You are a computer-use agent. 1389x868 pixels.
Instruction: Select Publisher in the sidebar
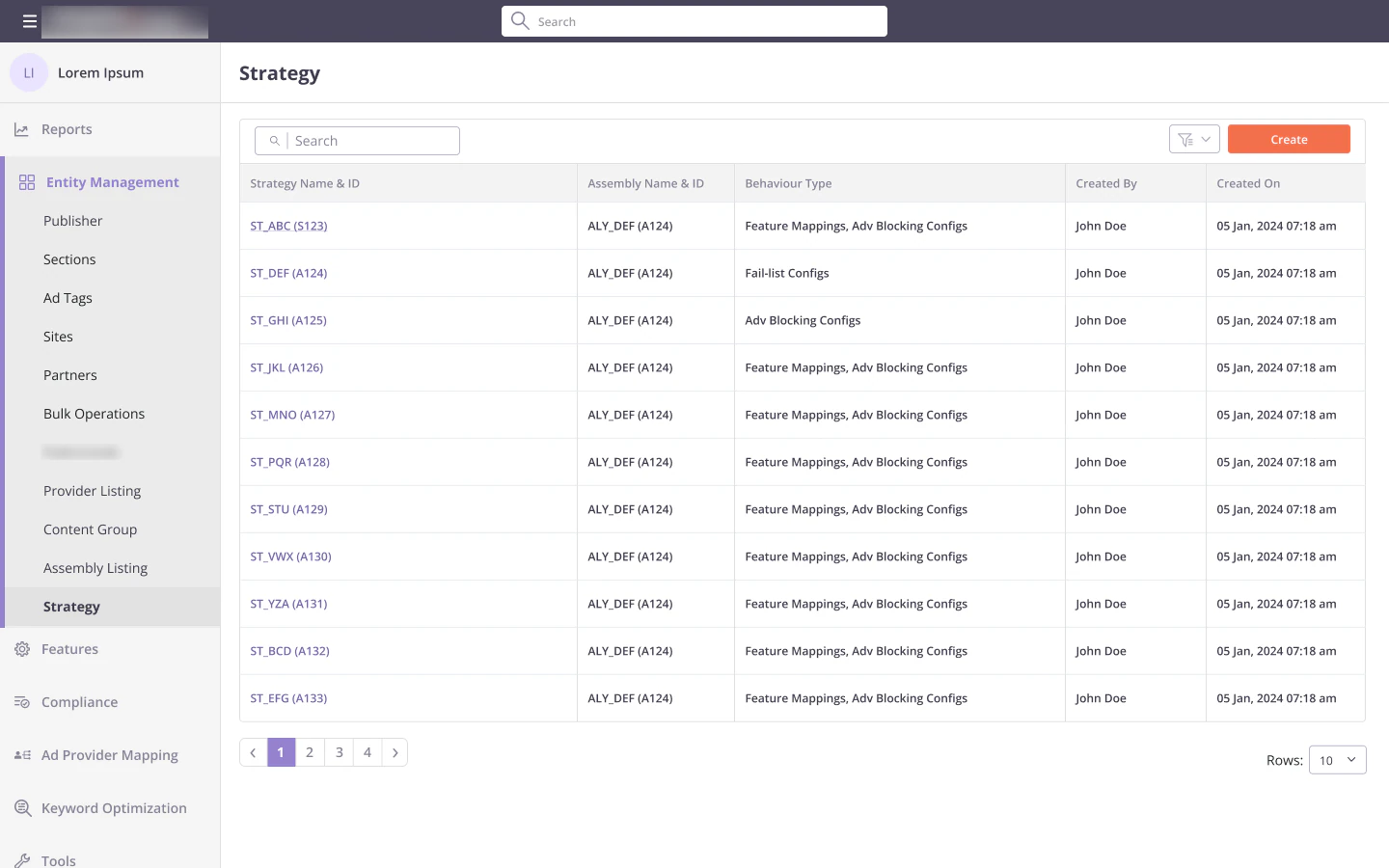coord(72,221)
